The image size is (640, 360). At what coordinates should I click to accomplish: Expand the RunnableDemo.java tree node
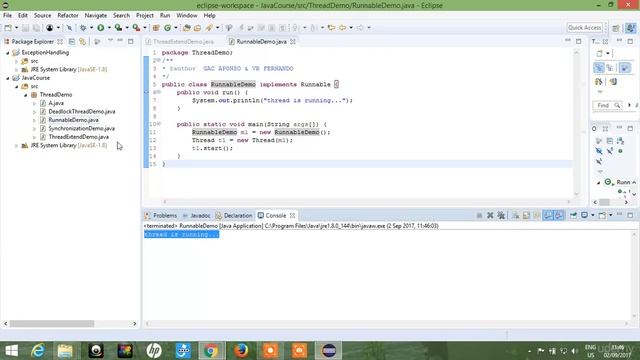pyautogui.click(x=34, y=120)
